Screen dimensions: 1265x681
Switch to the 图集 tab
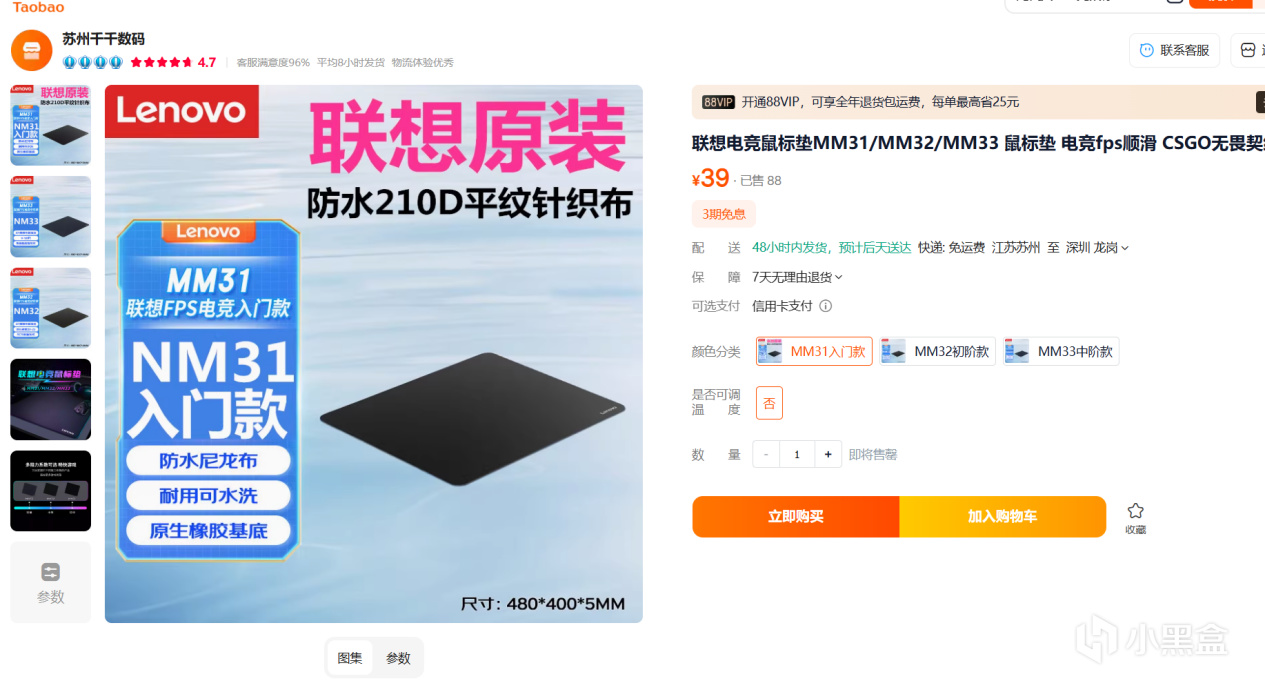350,658
